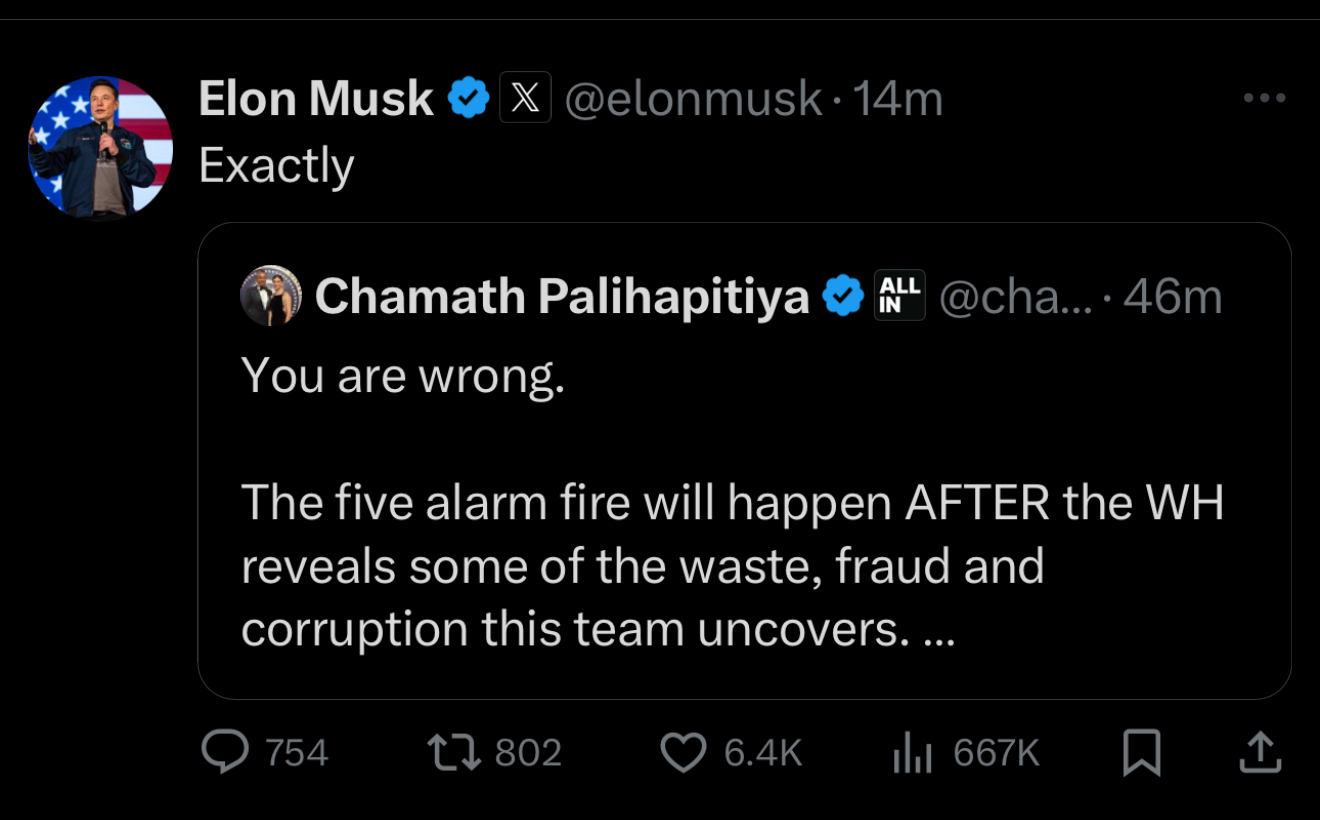Open the Chamath Palihapitiya name link

(x=562, y=296)
